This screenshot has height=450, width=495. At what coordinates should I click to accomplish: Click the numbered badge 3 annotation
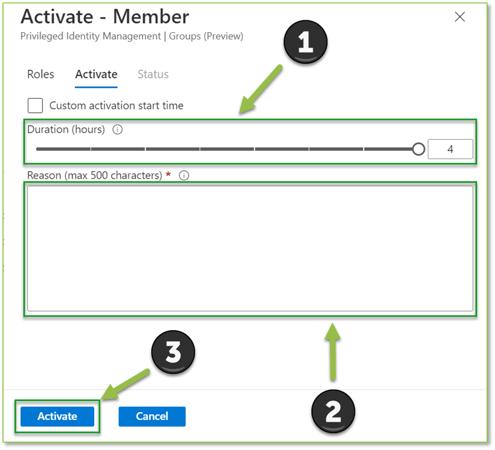(x=173, y=352)
